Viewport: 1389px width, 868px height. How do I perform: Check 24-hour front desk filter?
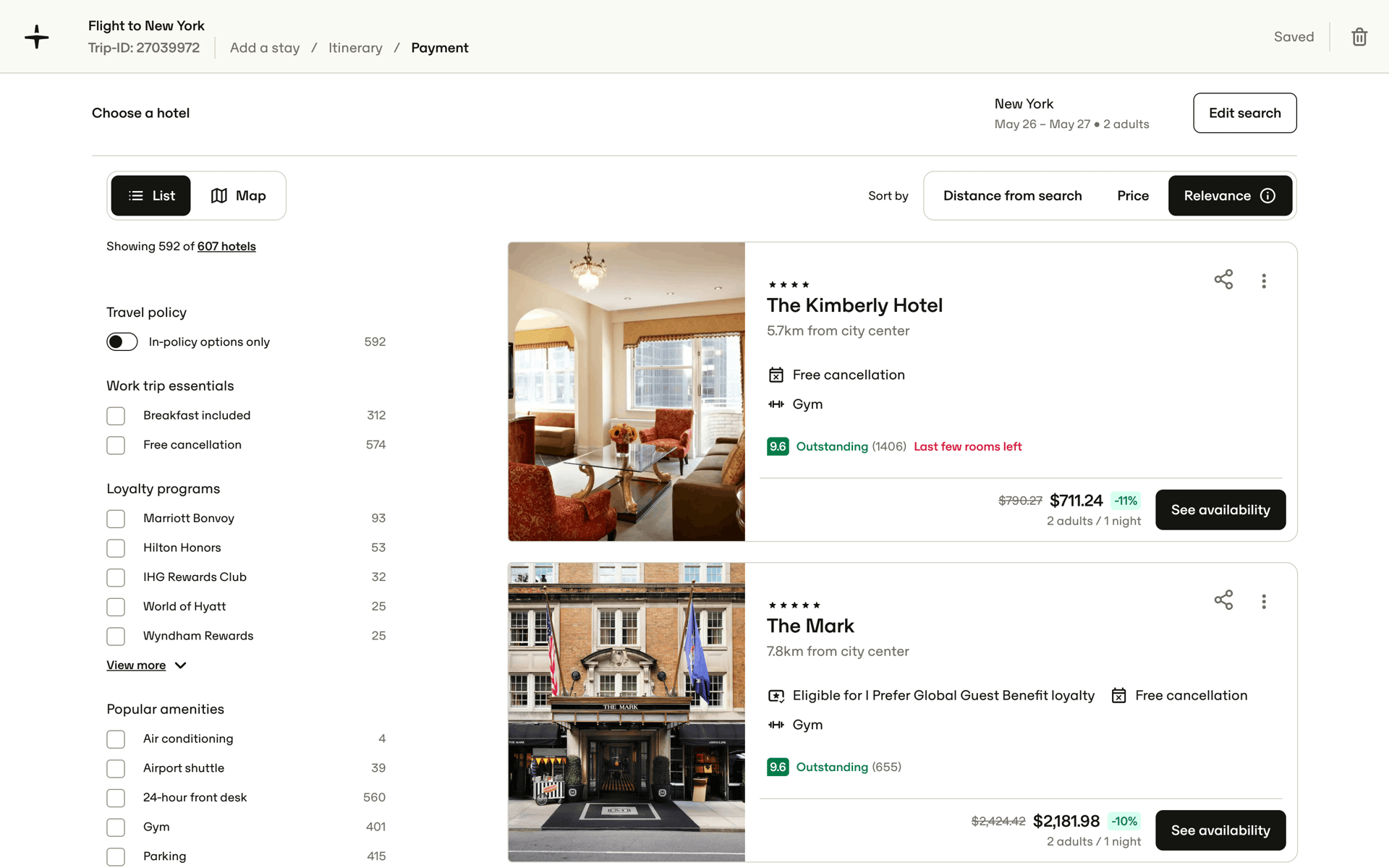click(x=116, y=798)
